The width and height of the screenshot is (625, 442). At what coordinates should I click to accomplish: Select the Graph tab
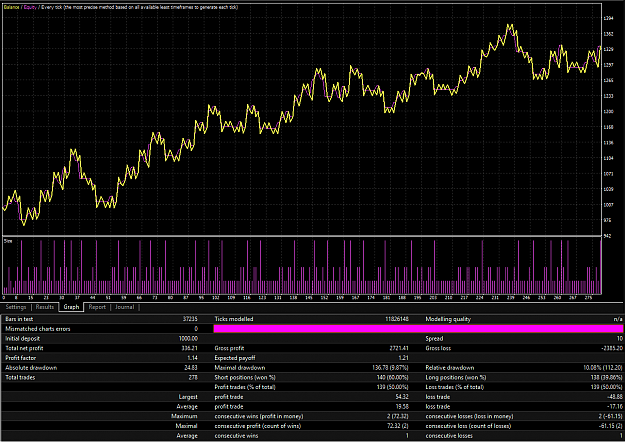click(71, 307)
